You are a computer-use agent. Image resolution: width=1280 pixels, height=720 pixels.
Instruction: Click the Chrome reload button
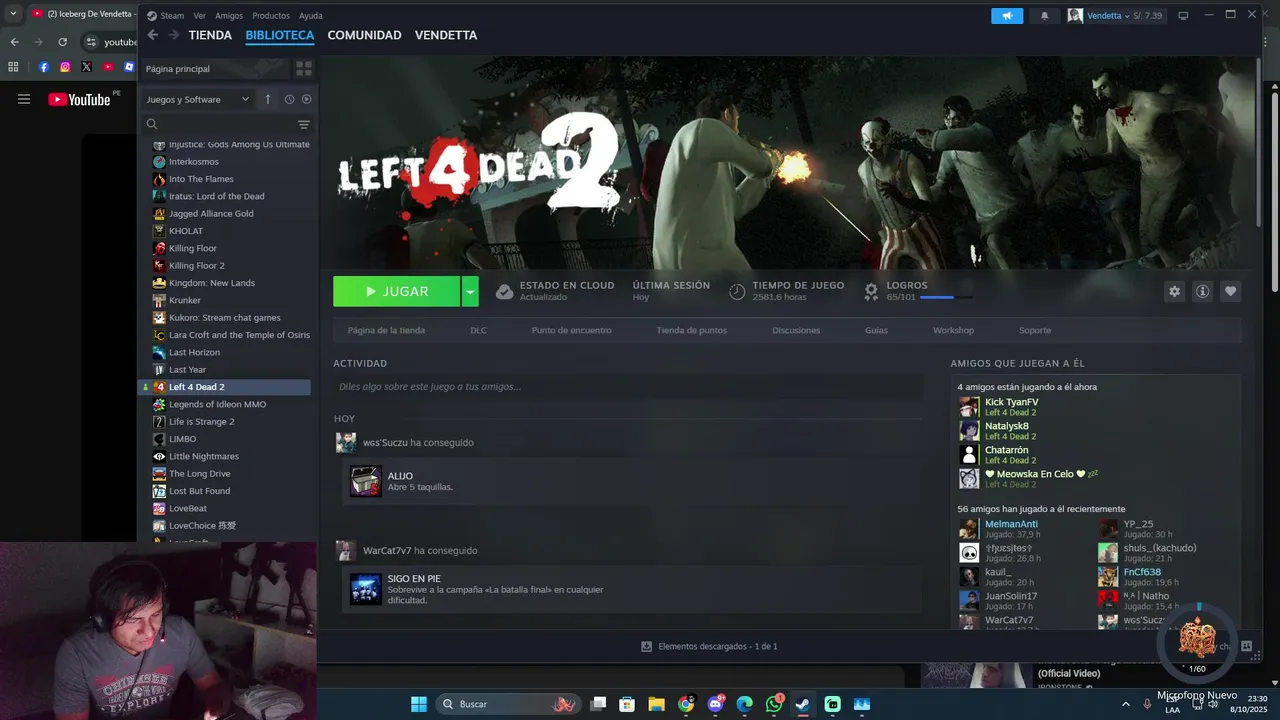(62, 42)
